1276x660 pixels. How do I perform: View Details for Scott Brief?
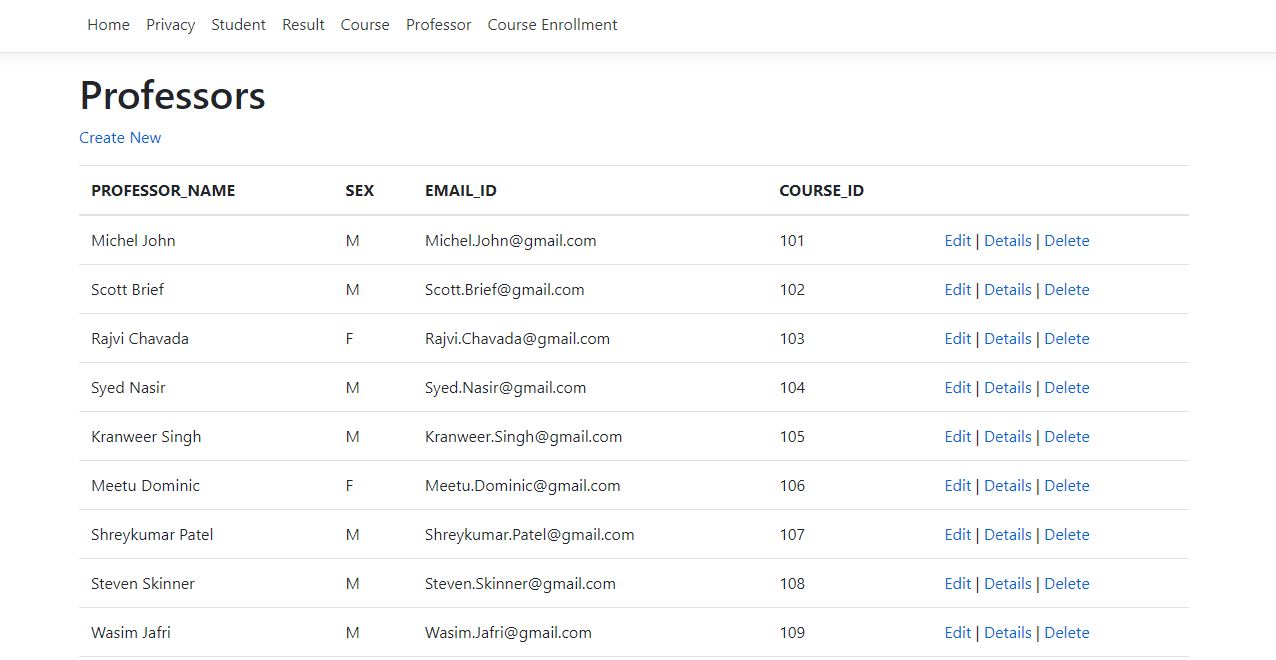point(1007,289)
